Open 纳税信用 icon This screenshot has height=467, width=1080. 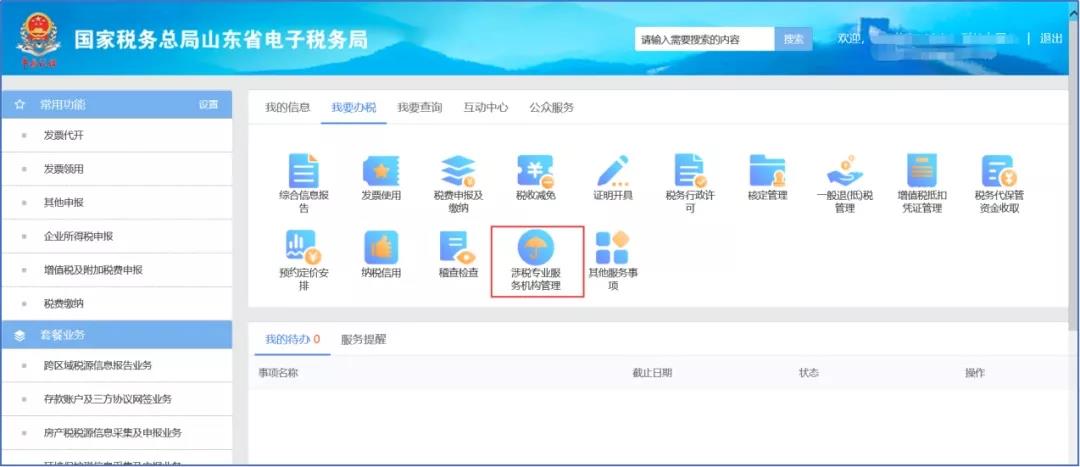click(381, 248)
